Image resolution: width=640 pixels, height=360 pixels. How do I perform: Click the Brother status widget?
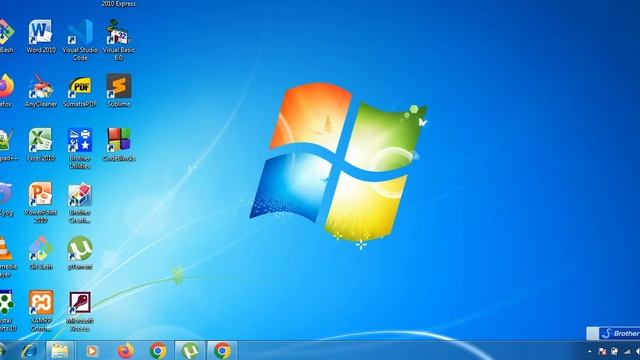tap(613, 333)
